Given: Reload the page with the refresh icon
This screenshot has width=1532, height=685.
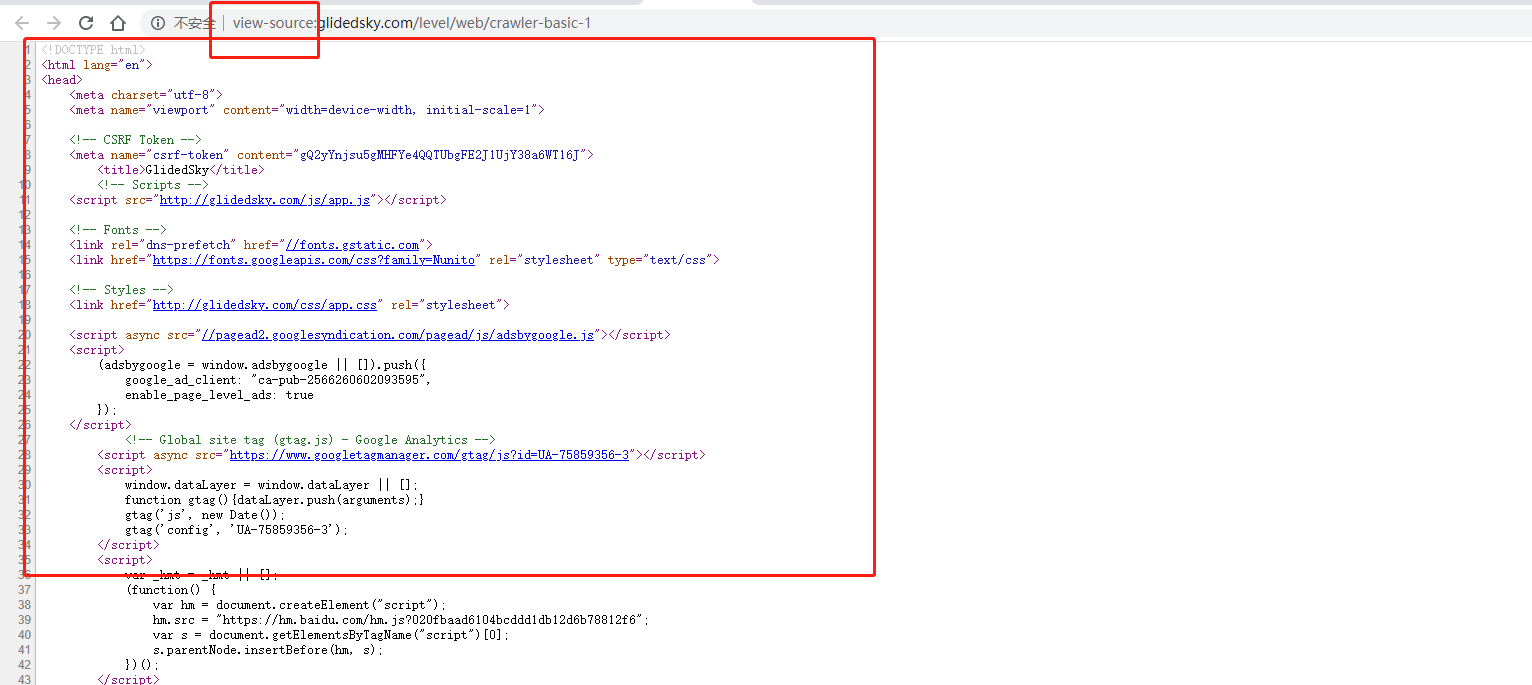Looking at the screenshot, I should [x=86, y=23].
